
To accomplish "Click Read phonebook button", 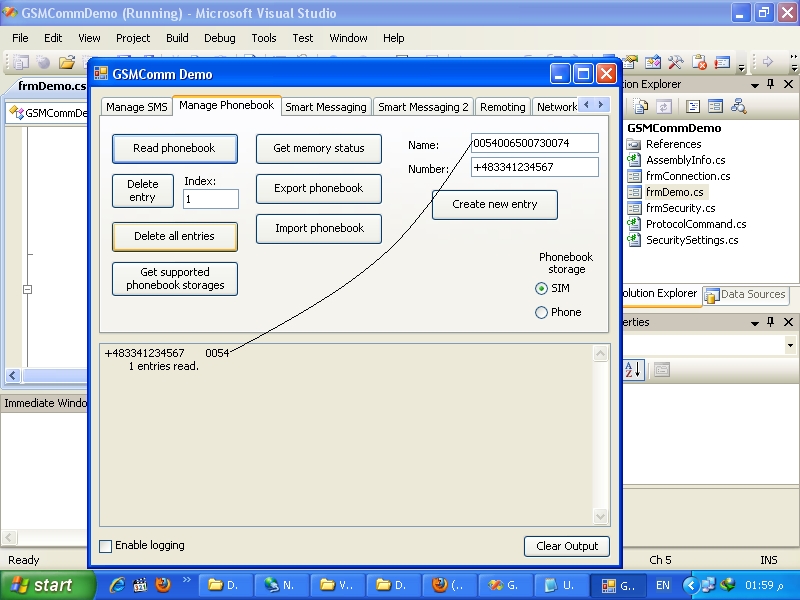I will (174, 148).
